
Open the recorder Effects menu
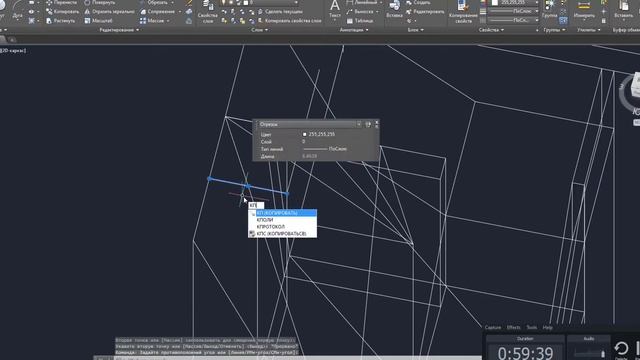(x=513, y=327)
